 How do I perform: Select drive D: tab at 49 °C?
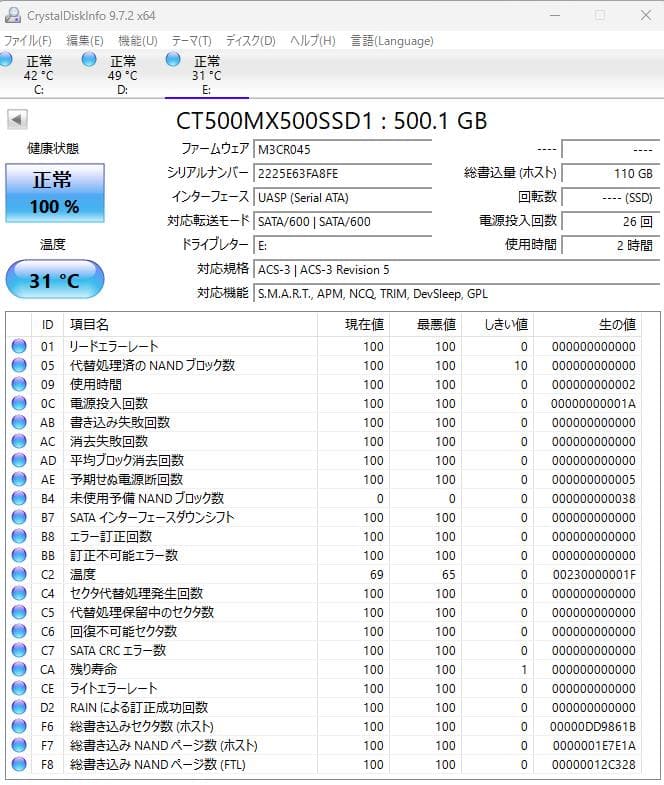point(123,75)
